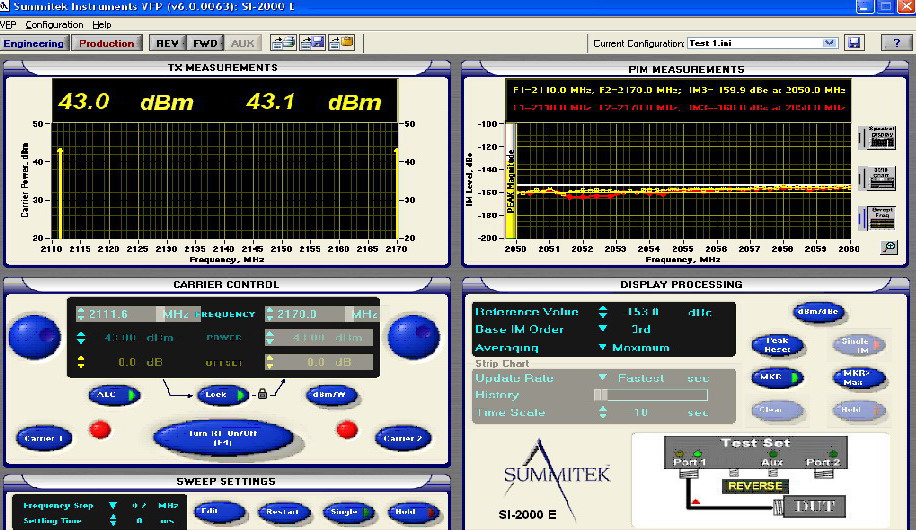Open the Base IM Order dropdown arrow
Screen dimensions: 916x530
(602, 329)
